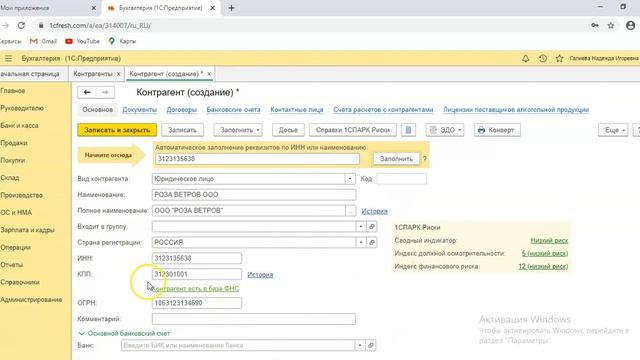This screenshot has height=360, width=640.
Task: Open Продажи sidebar section
Action: (x=14, y=143)
